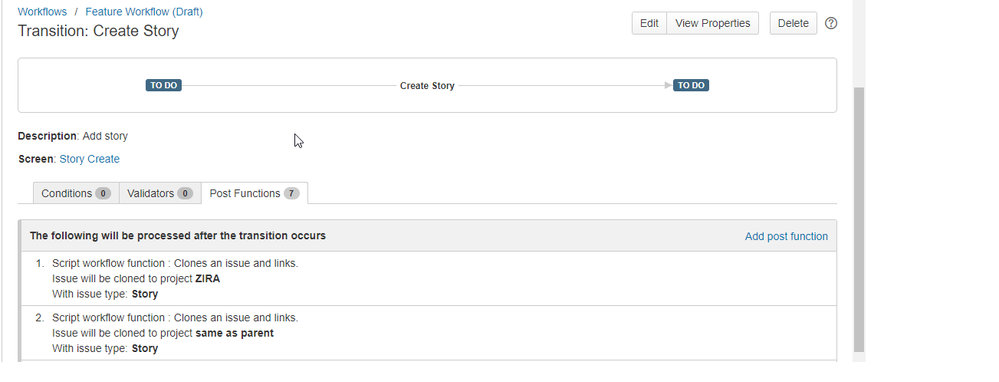
Task: Open View Properties
Action: pyautogui.click(x=712, y=23)
